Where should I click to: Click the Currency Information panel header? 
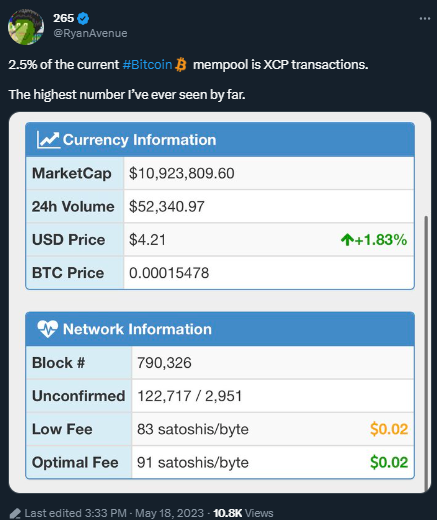(220, 140)
